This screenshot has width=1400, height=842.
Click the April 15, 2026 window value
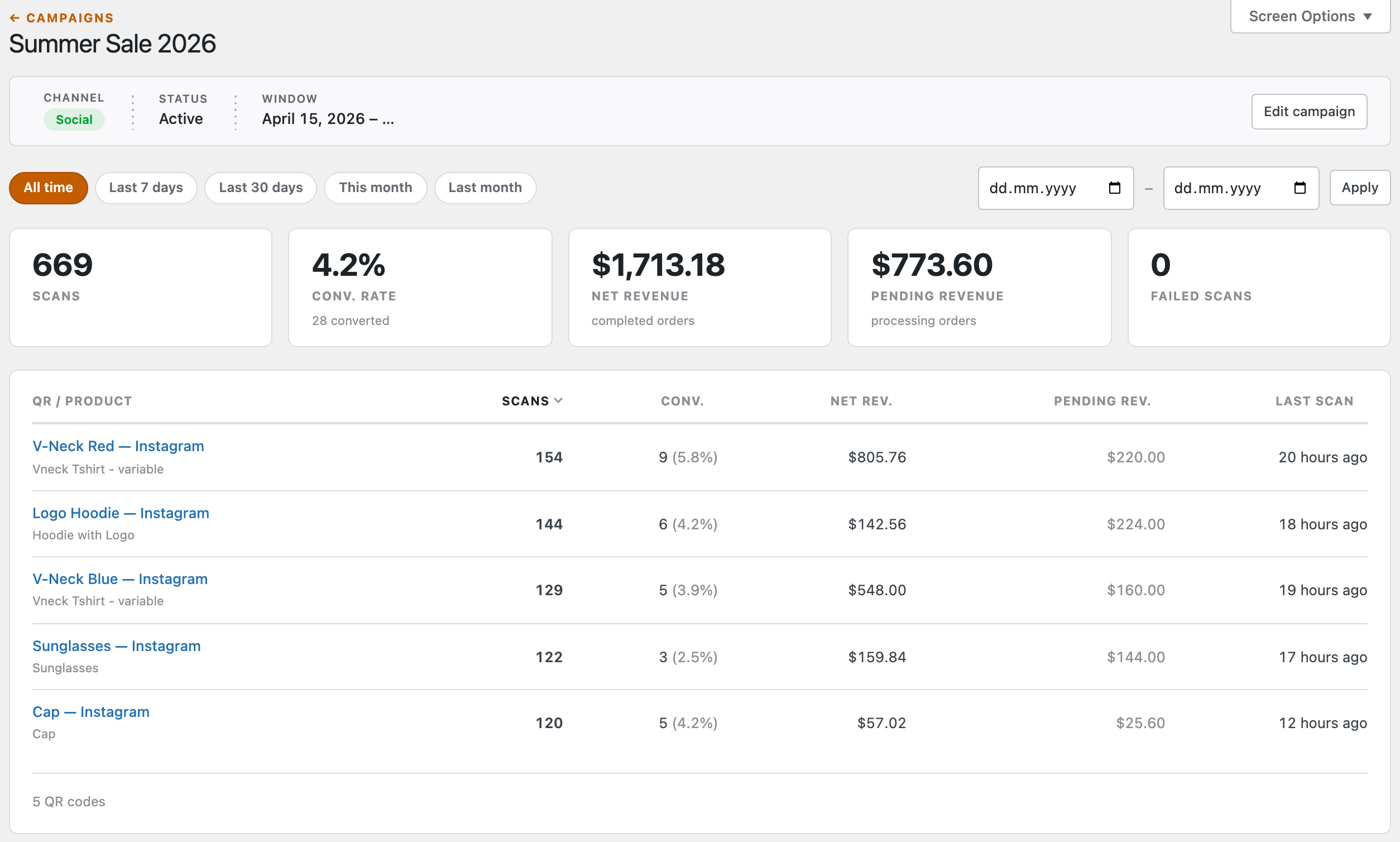tap(328, 118)
